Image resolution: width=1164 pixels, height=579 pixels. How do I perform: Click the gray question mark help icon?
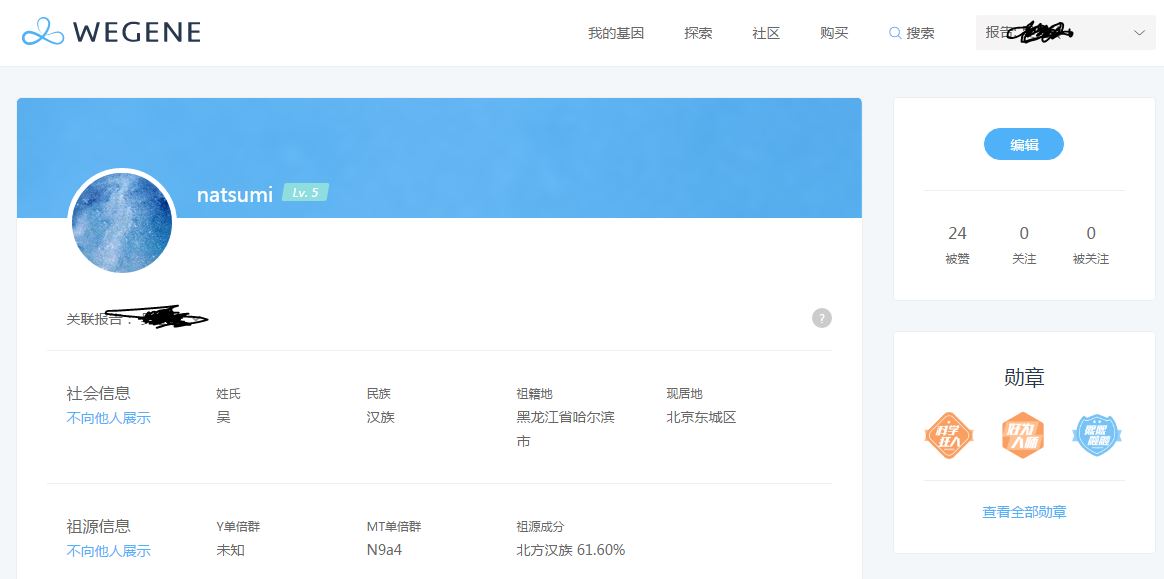pyautogui.click(x=821, y=318)
